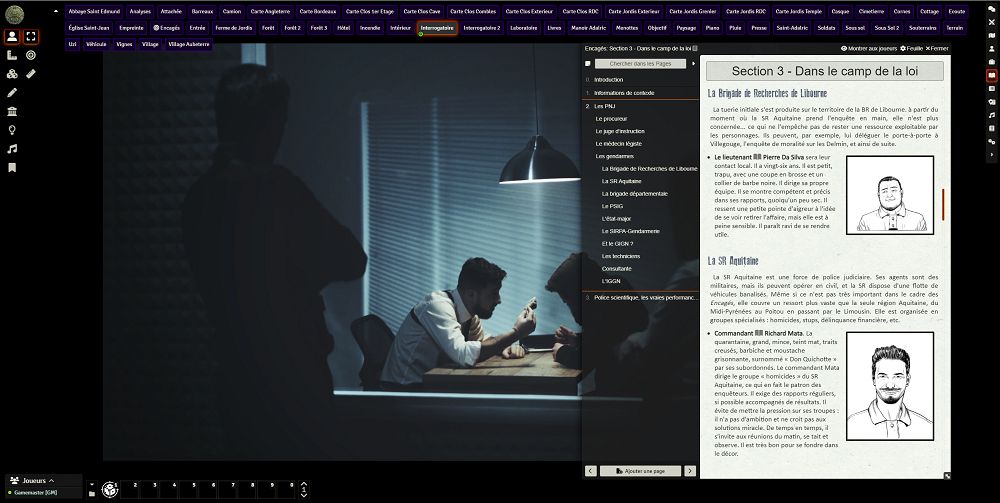Click the Ajouter une page button
The width and height of the screenshot is (1000, 503).
[640, 470]
